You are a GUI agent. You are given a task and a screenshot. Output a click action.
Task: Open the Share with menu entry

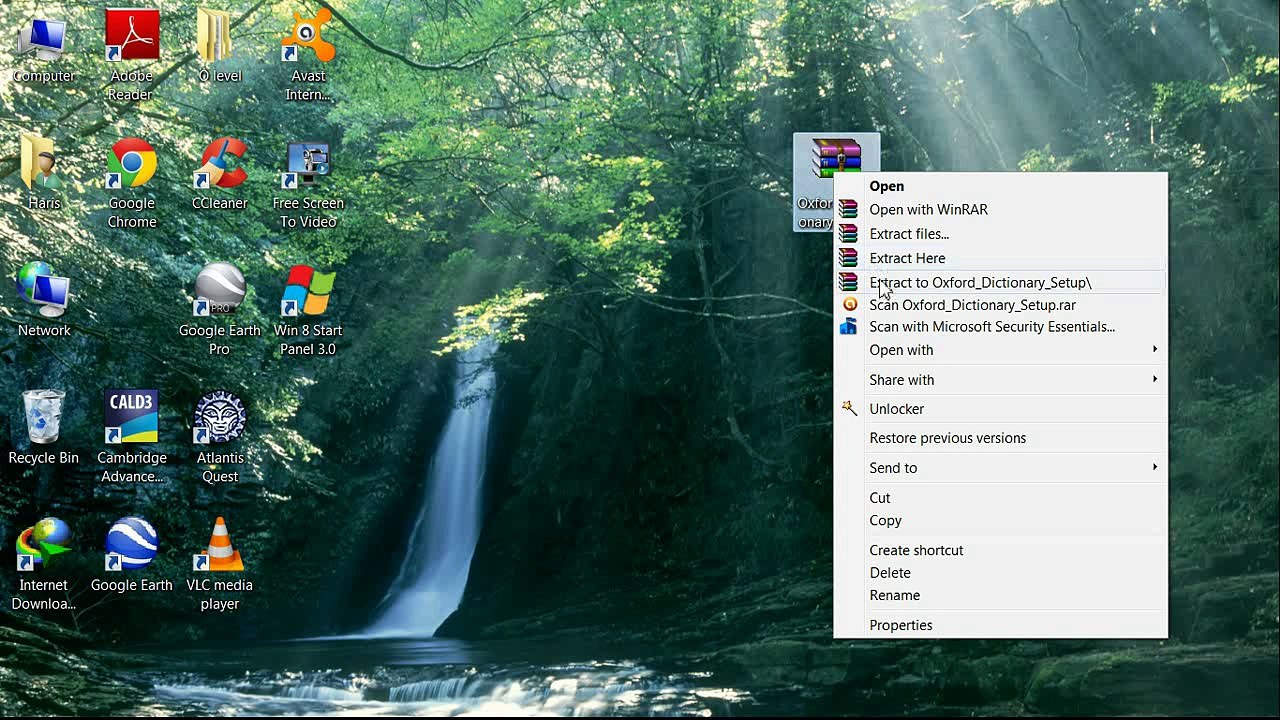pos(1000,380)
